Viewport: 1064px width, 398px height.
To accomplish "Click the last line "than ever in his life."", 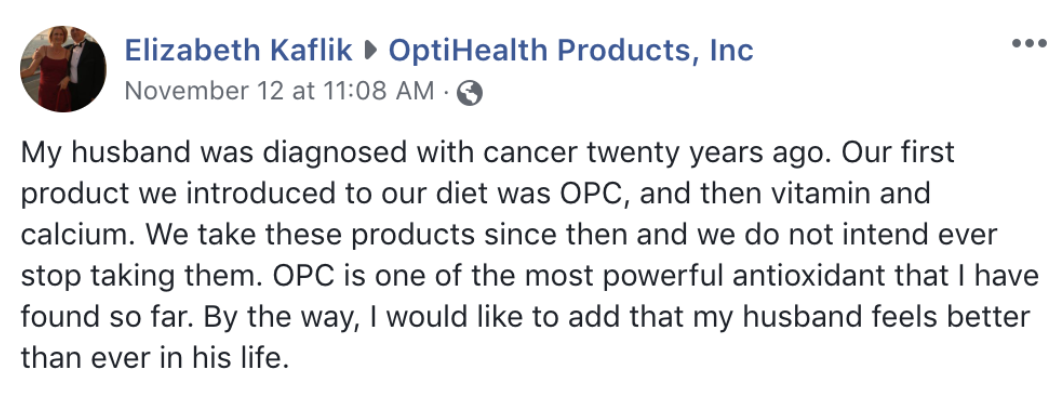I will click(155, 358).
